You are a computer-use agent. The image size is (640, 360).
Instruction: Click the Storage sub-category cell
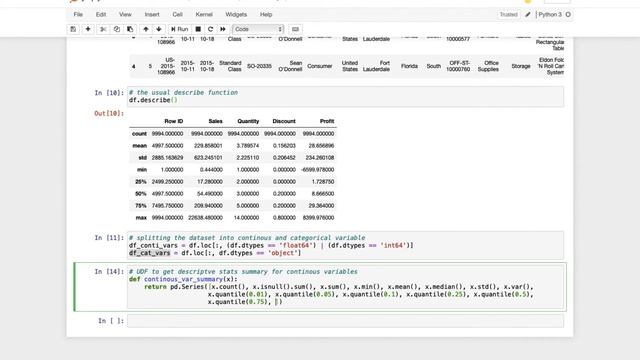[521, 66]
